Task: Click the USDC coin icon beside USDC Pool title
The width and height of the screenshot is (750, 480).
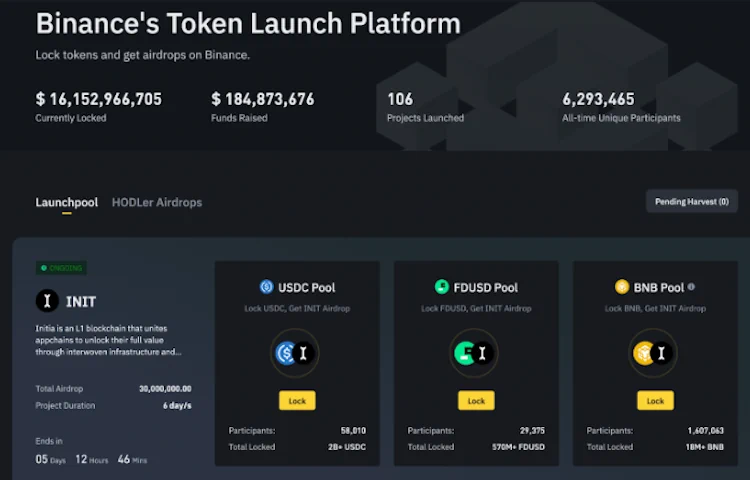Action: coord(266,287)
